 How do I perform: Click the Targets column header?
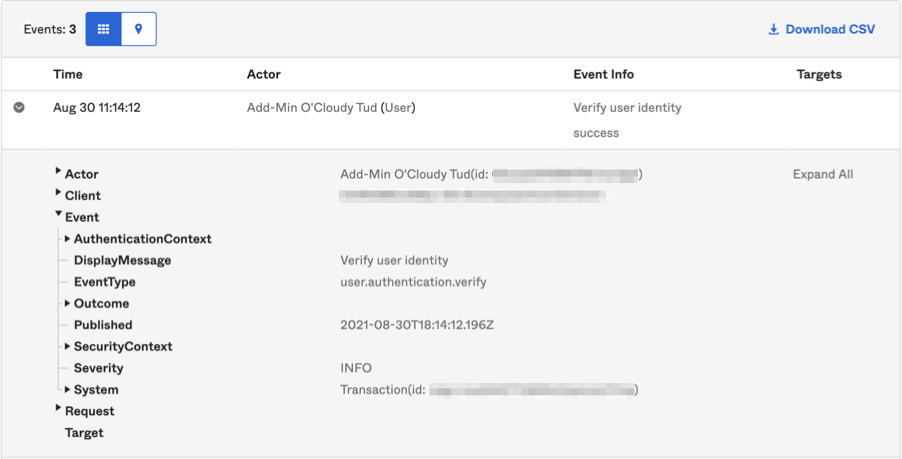819,74
